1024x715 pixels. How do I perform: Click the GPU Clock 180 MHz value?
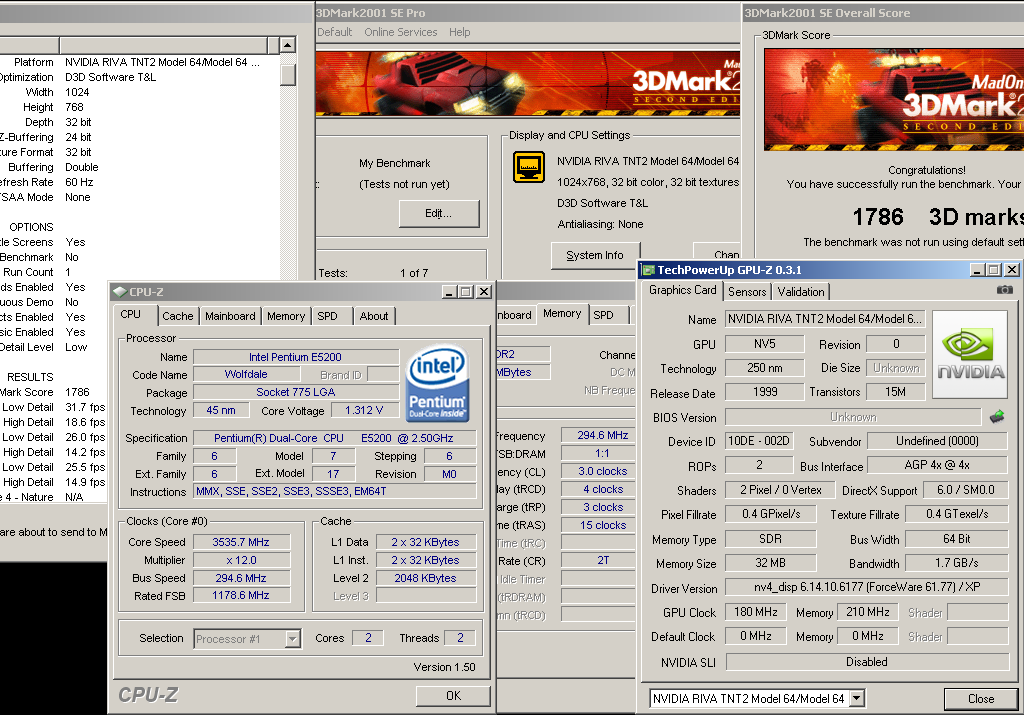pyautogui.click(x=756, y=612)
